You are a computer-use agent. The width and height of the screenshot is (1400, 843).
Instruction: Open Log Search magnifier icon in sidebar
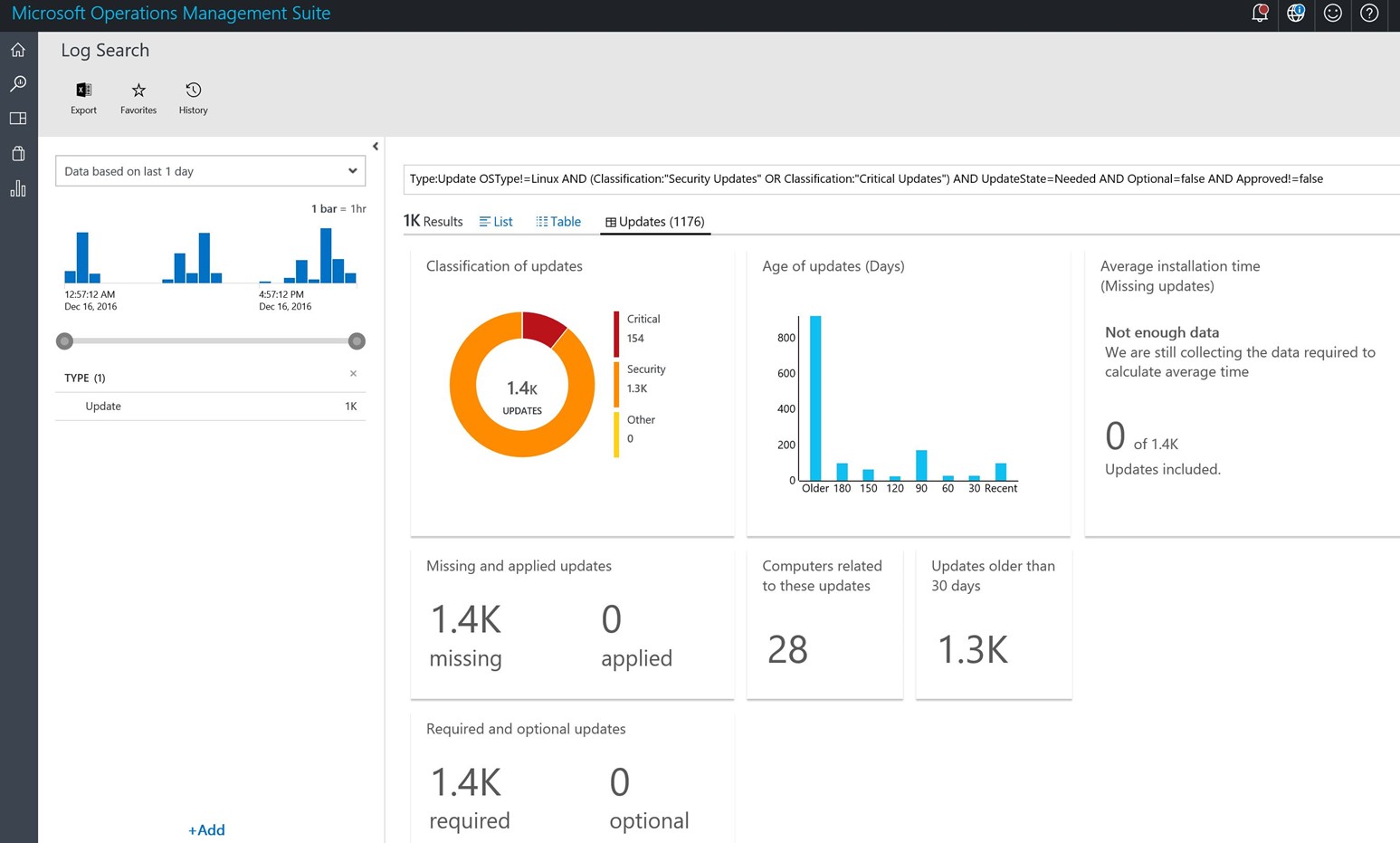click(18, 84)
